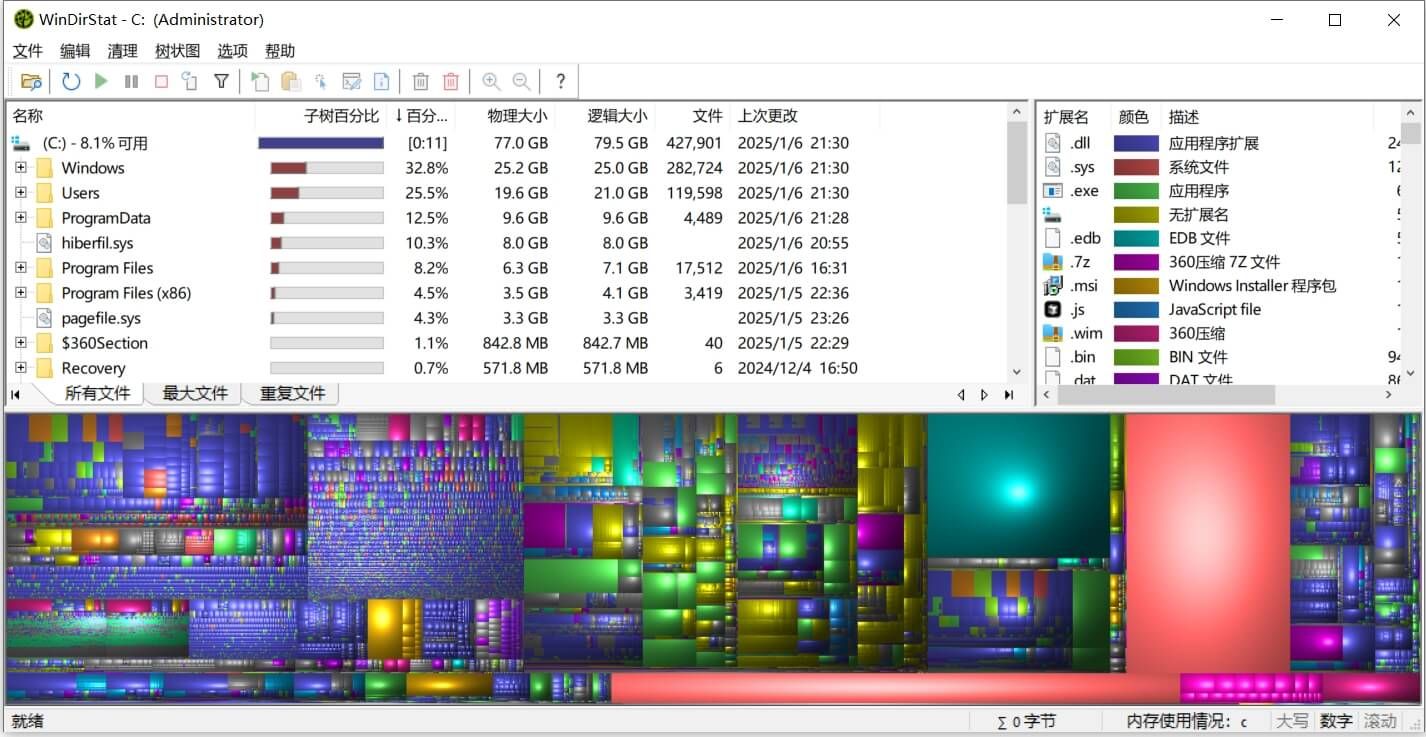1426x737 pixels.
Task: Expand the Users folder node
Action: click(20, 193)
